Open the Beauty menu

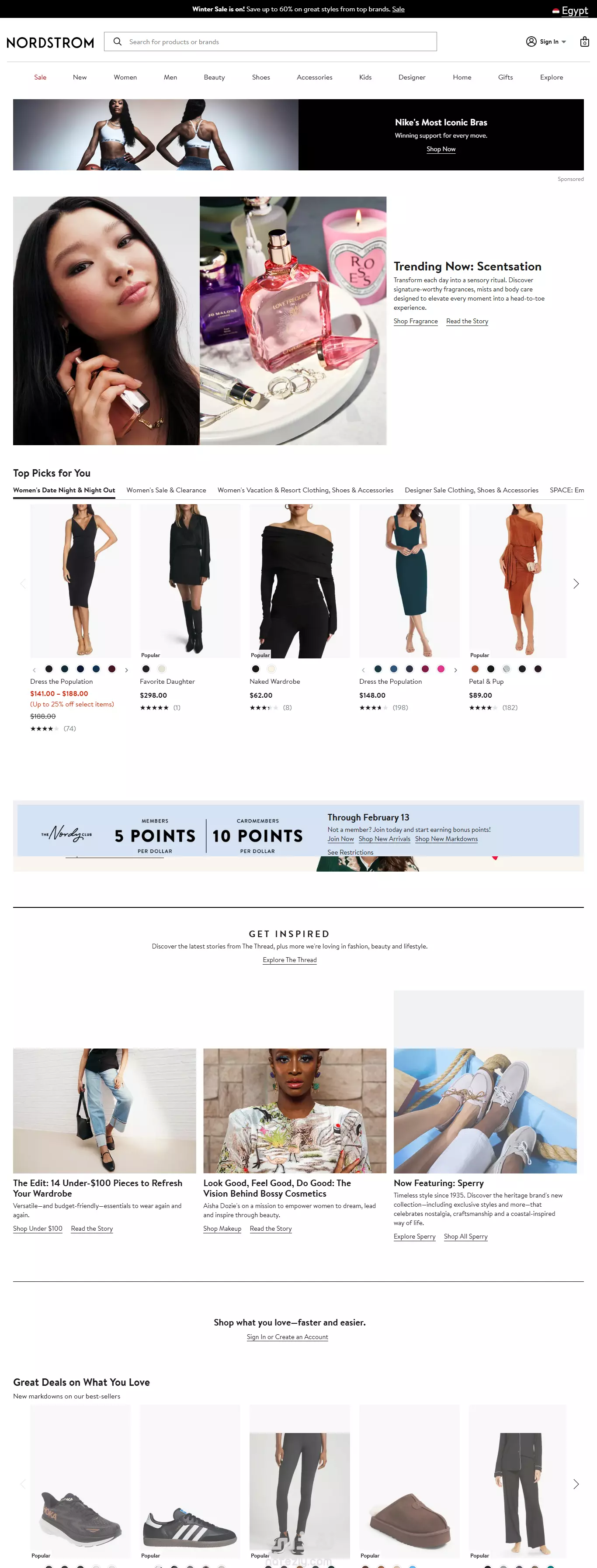point(214,77)
